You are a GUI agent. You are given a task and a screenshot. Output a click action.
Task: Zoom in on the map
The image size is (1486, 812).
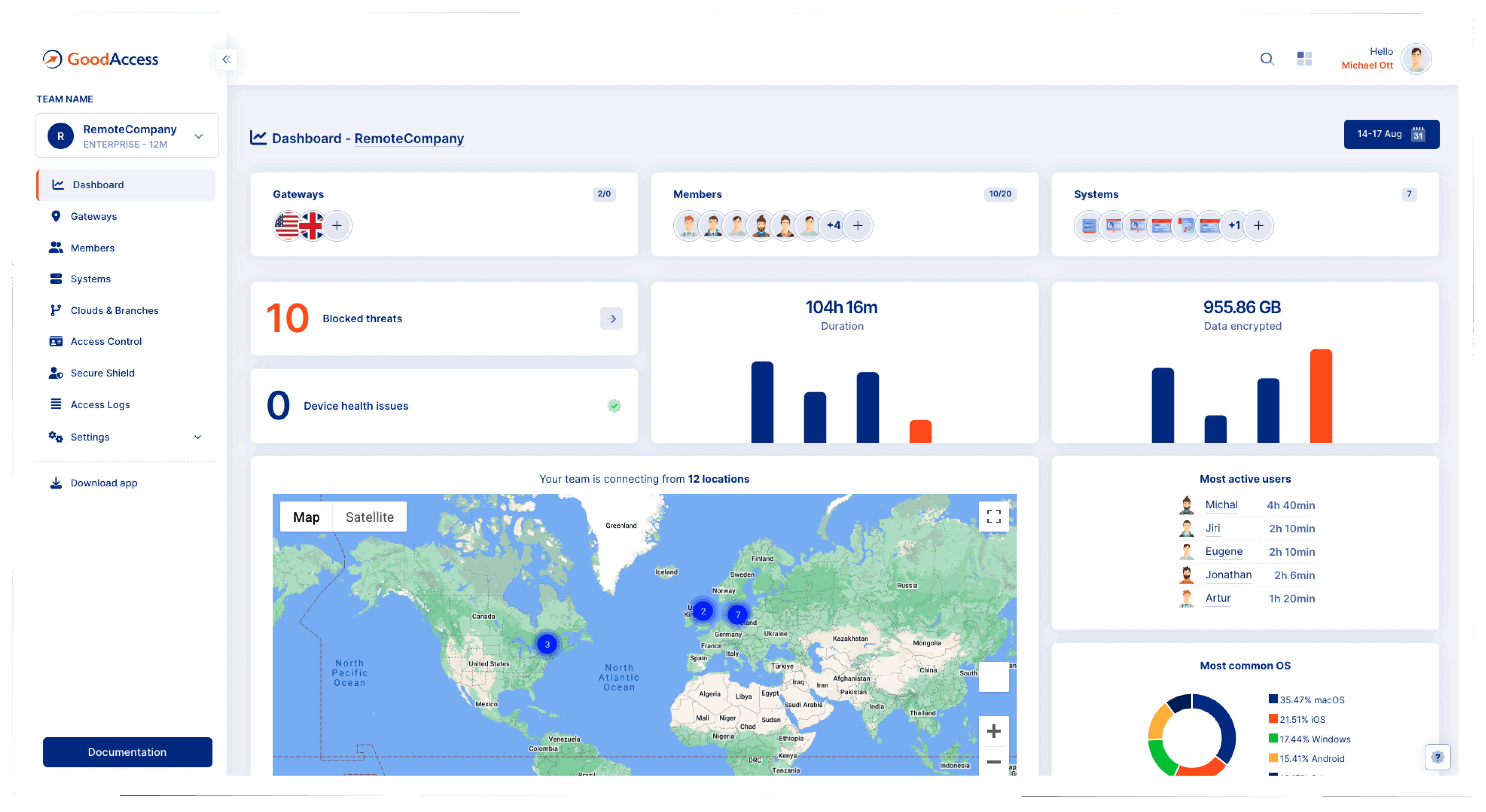click(x=993, y=732)
